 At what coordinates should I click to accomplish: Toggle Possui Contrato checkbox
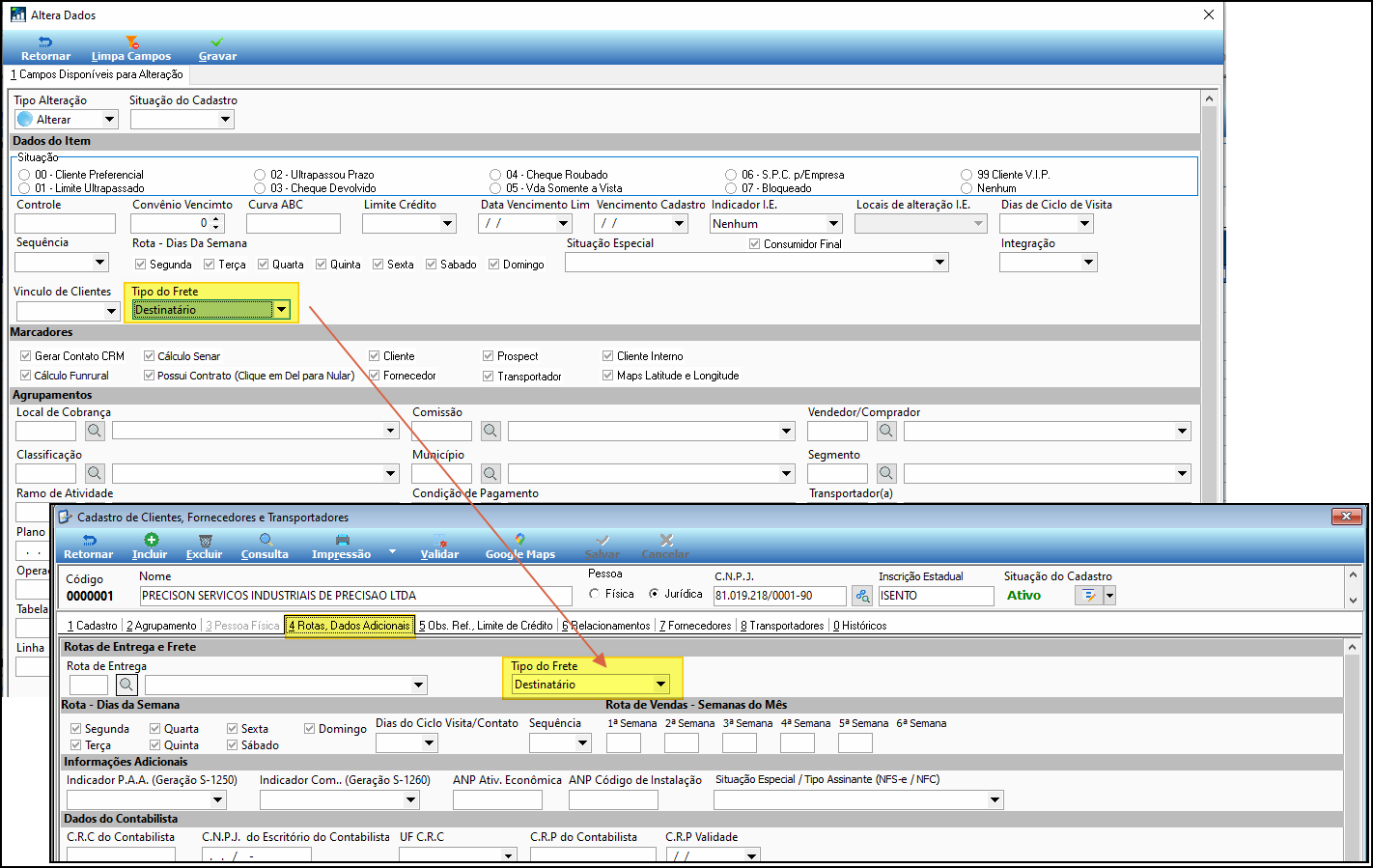(x=149, y=375)
